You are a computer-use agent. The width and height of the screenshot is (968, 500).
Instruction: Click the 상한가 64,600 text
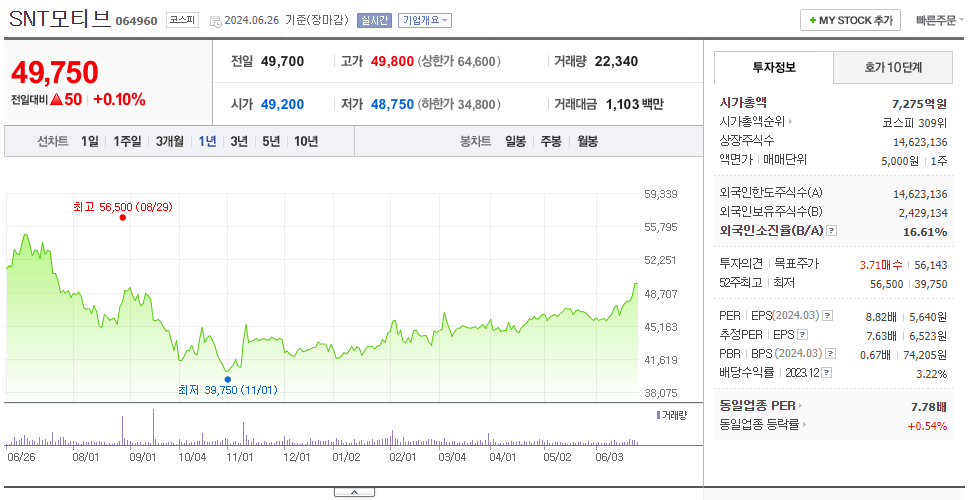pyautogui.click(x=459, y=62)
